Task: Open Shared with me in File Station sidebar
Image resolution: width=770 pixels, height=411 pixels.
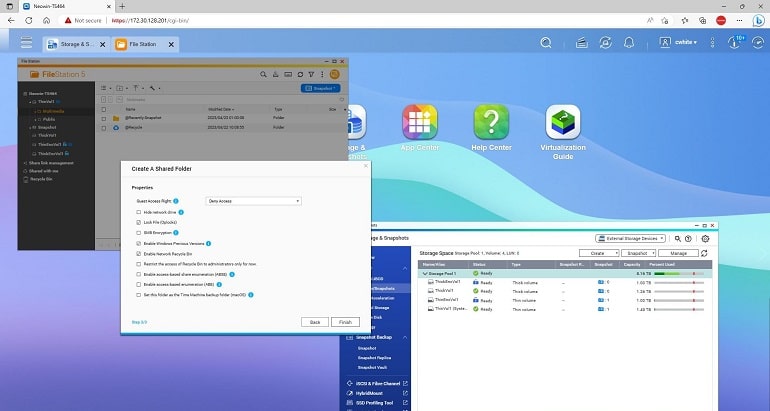Action: tap(43, 171)
